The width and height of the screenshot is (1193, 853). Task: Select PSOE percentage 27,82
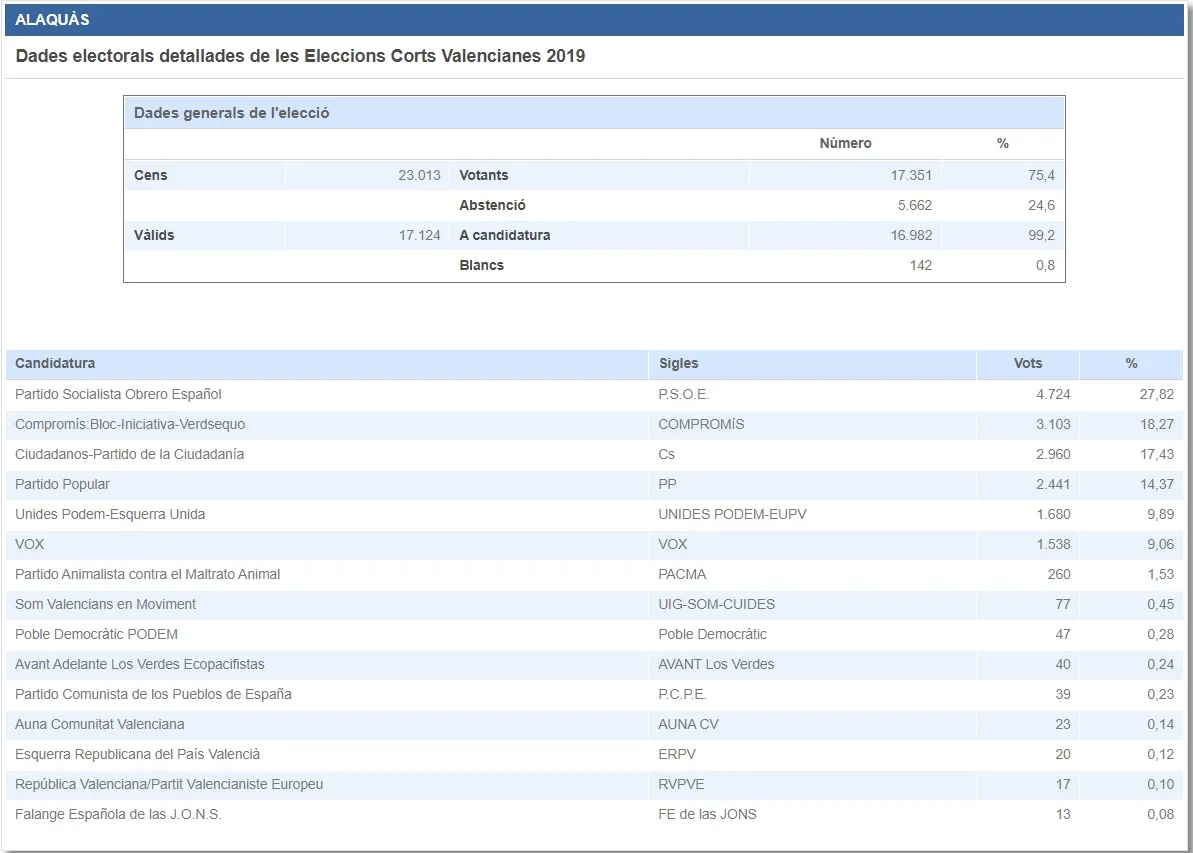click(1156, 394)
